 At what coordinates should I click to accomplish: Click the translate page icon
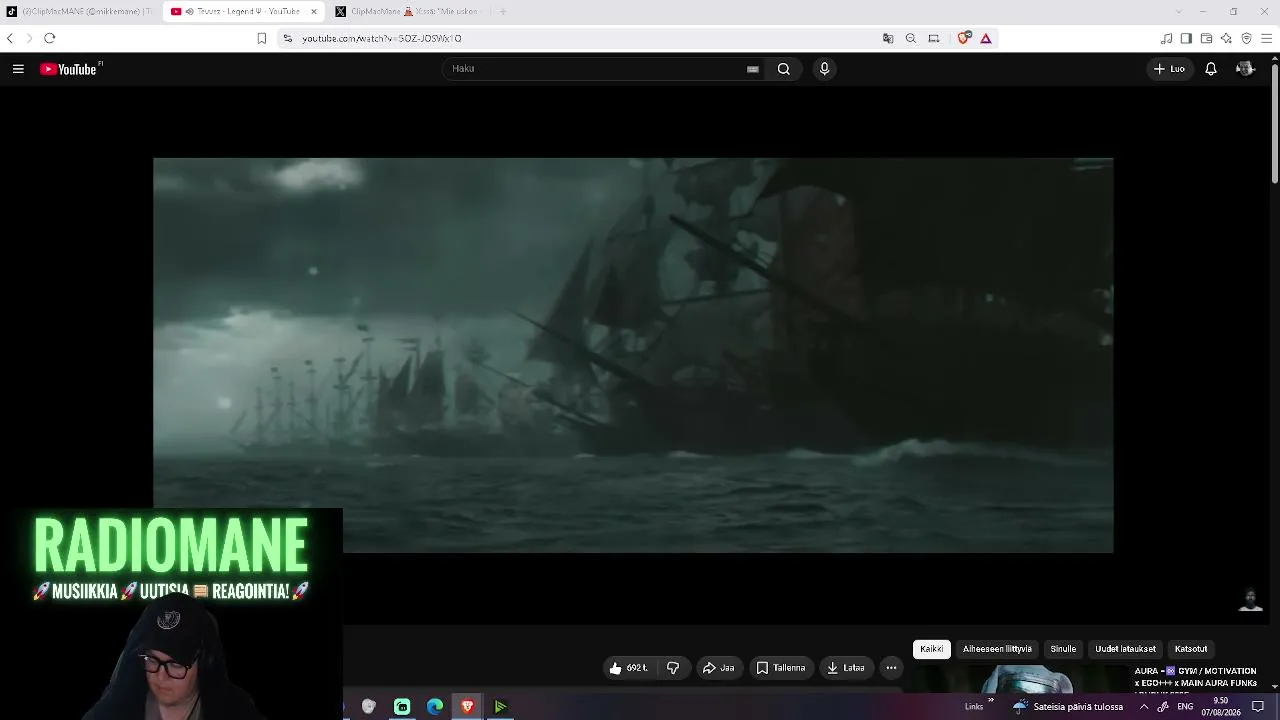tap(888, 38)
